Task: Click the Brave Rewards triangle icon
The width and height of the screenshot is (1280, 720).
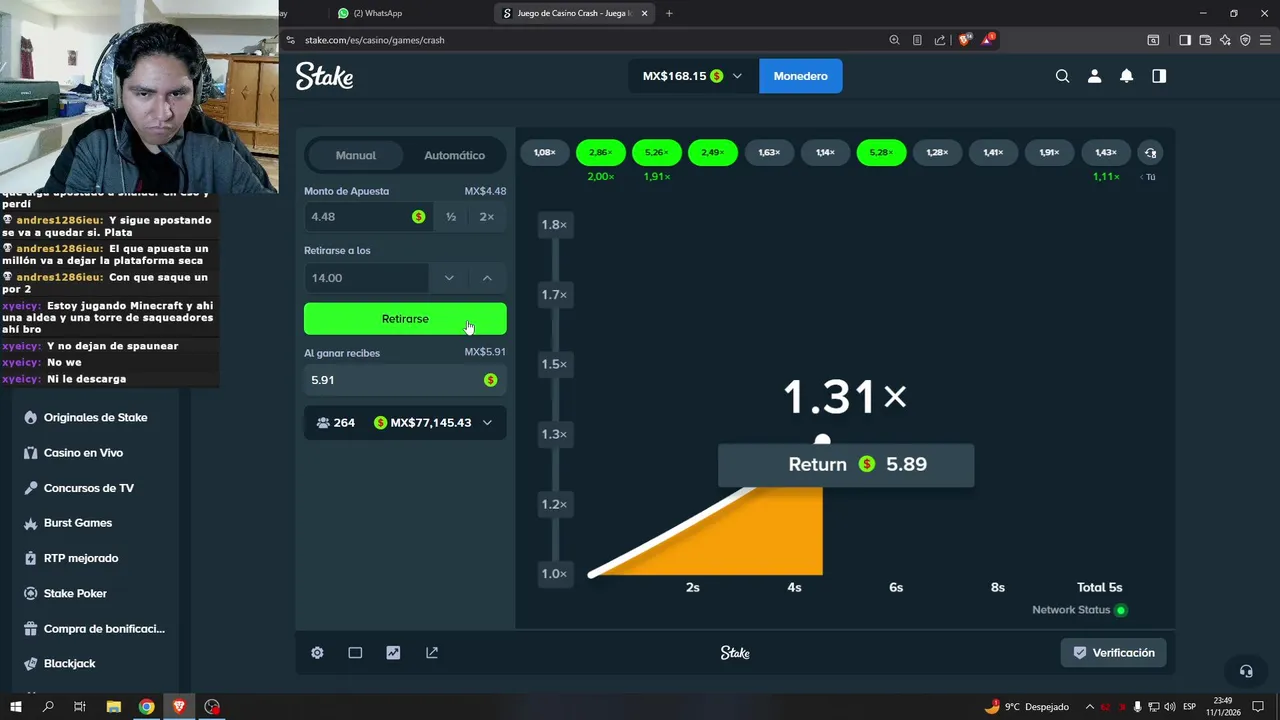Action: pos(989,40)
